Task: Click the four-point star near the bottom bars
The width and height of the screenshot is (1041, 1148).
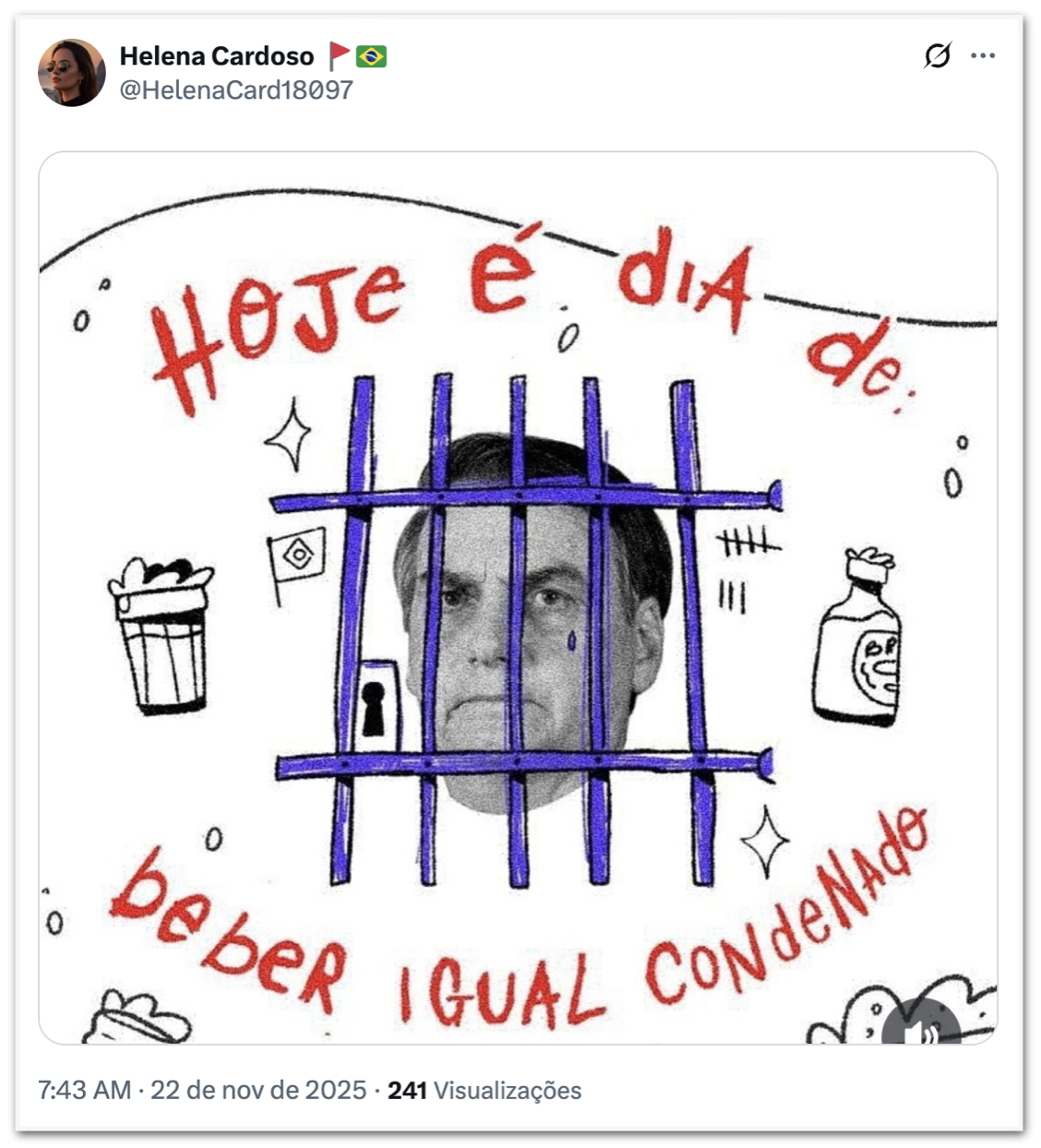Action: point(765,842)
